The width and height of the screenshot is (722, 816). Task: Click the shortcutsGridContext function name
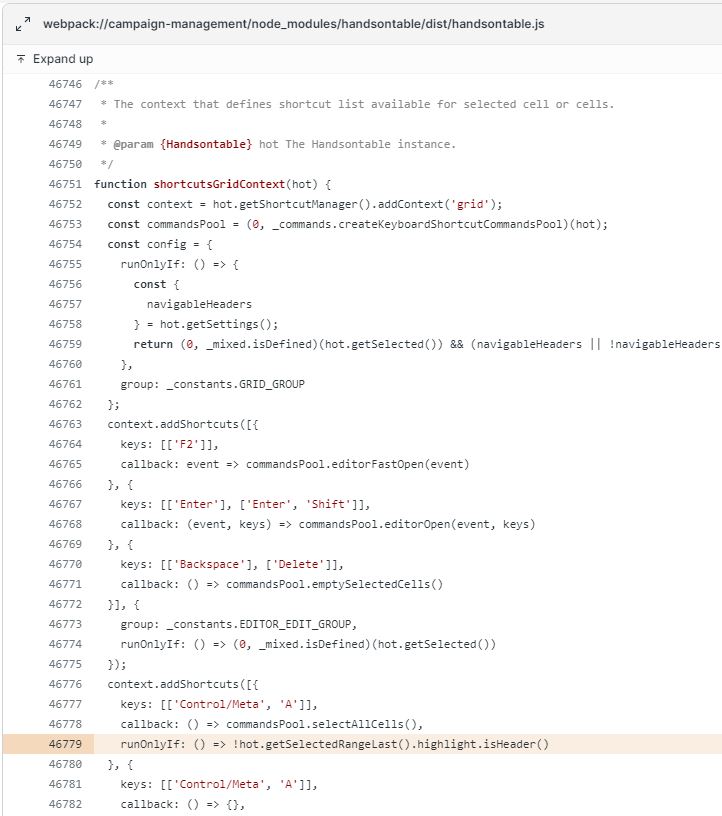pos(219,184)
